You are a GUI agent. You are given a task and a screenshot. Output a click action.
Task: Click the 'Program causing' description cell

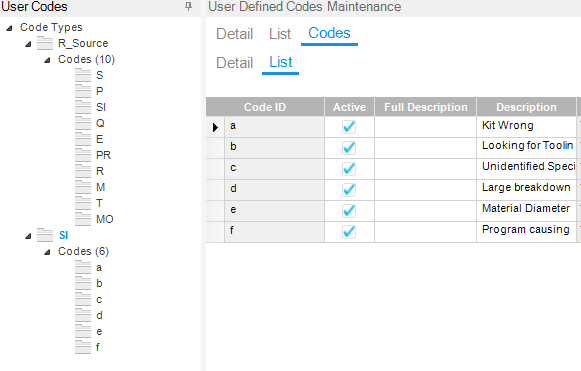tap(526, 232)
